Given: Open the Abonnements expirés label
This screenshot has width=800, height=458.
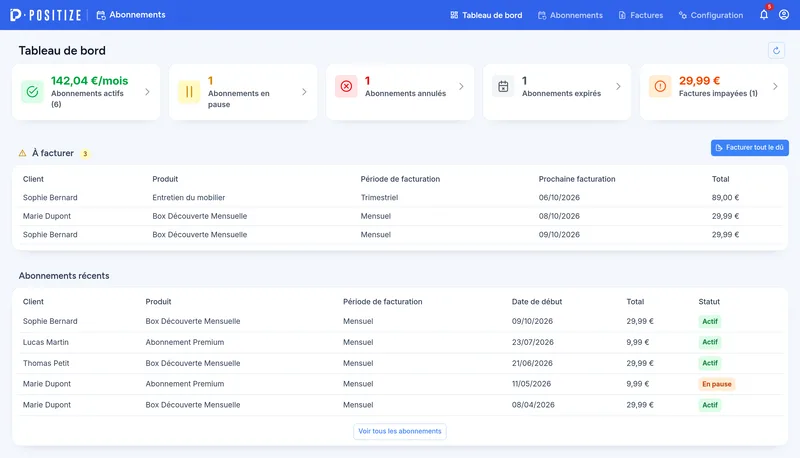Looking at the screenshot, I should (561, 93).
